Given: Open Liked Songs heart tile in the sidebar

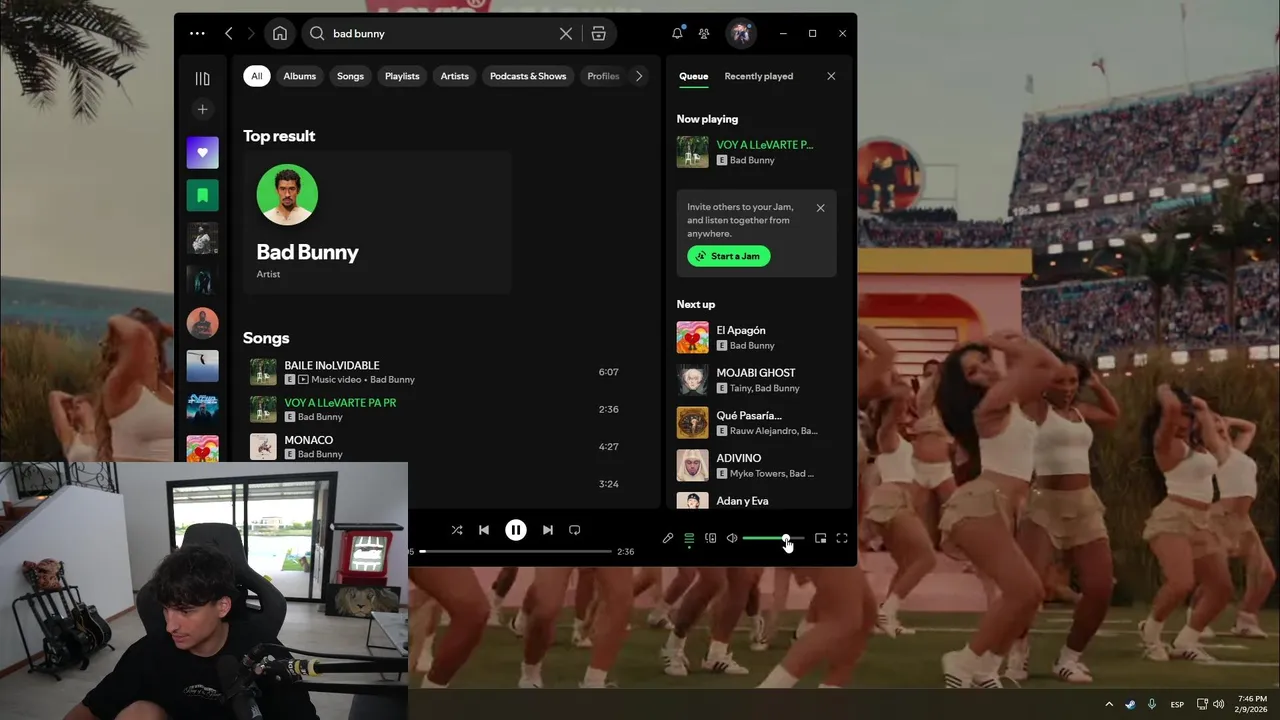Looking at the screenshot, I should pos(202,152).
